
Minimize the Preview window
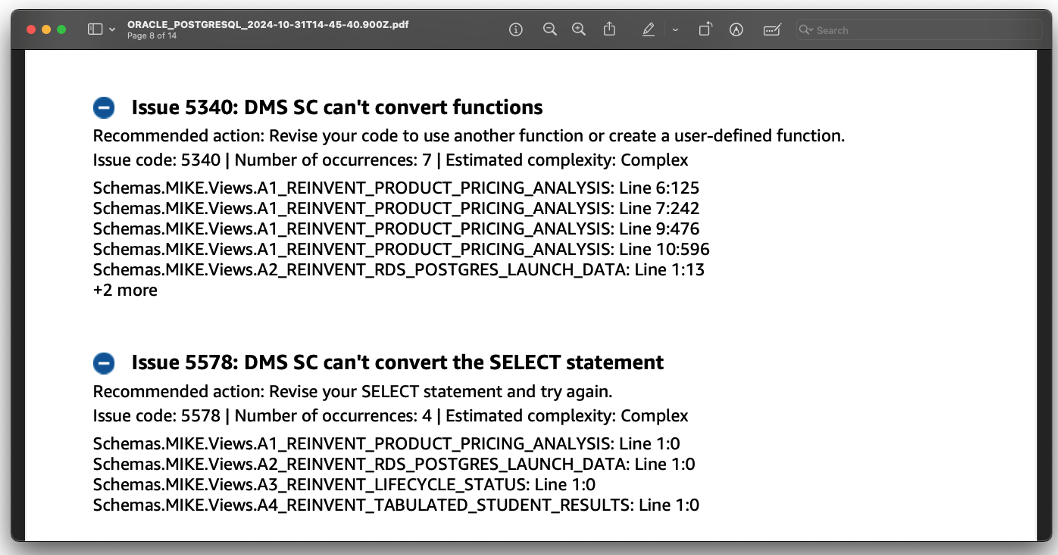click(x=46, y=30)
